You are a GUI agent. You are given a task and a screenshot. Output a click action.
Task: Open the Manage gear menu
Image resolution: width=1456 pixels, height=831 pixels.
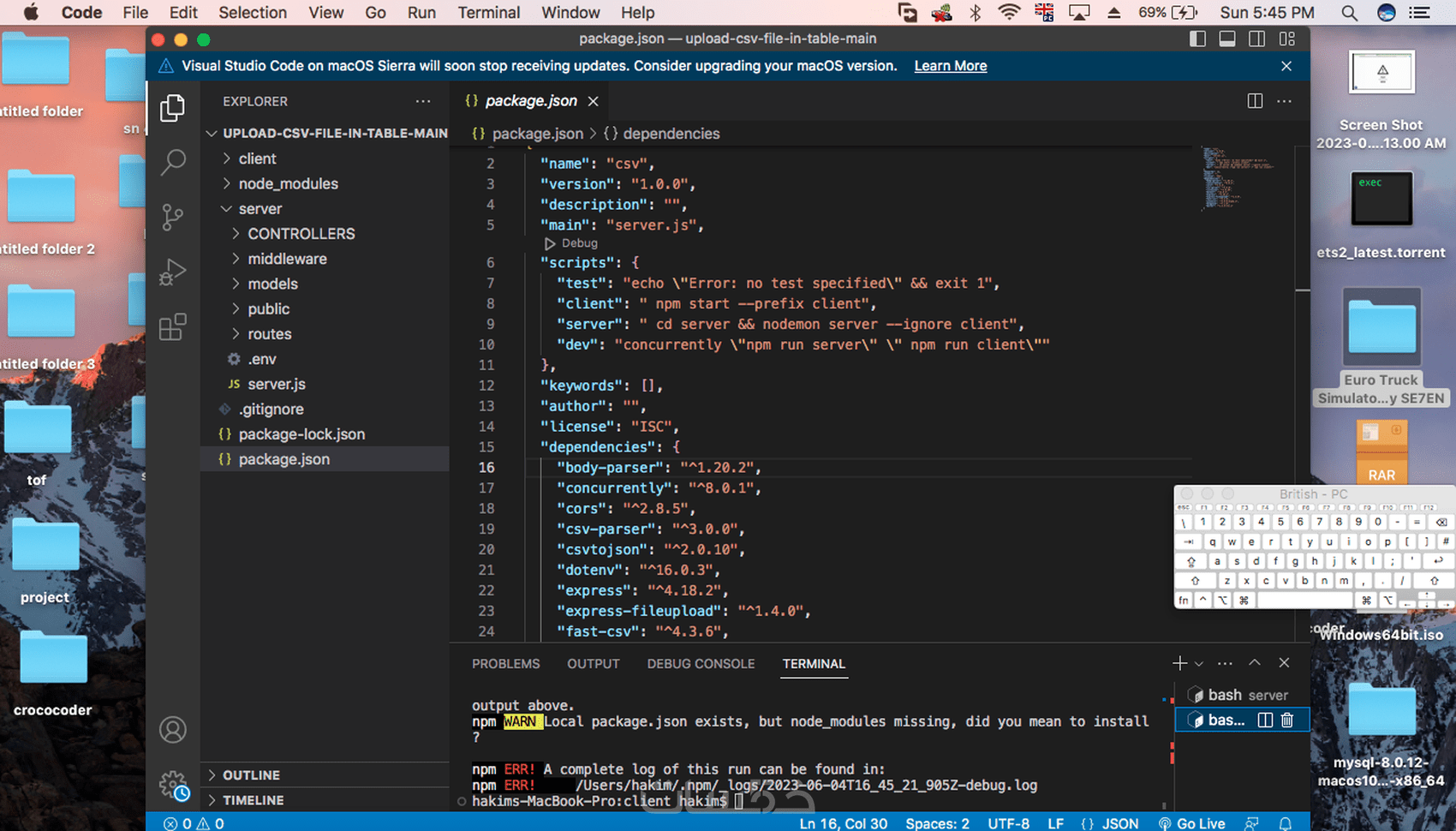pos(171,784)
